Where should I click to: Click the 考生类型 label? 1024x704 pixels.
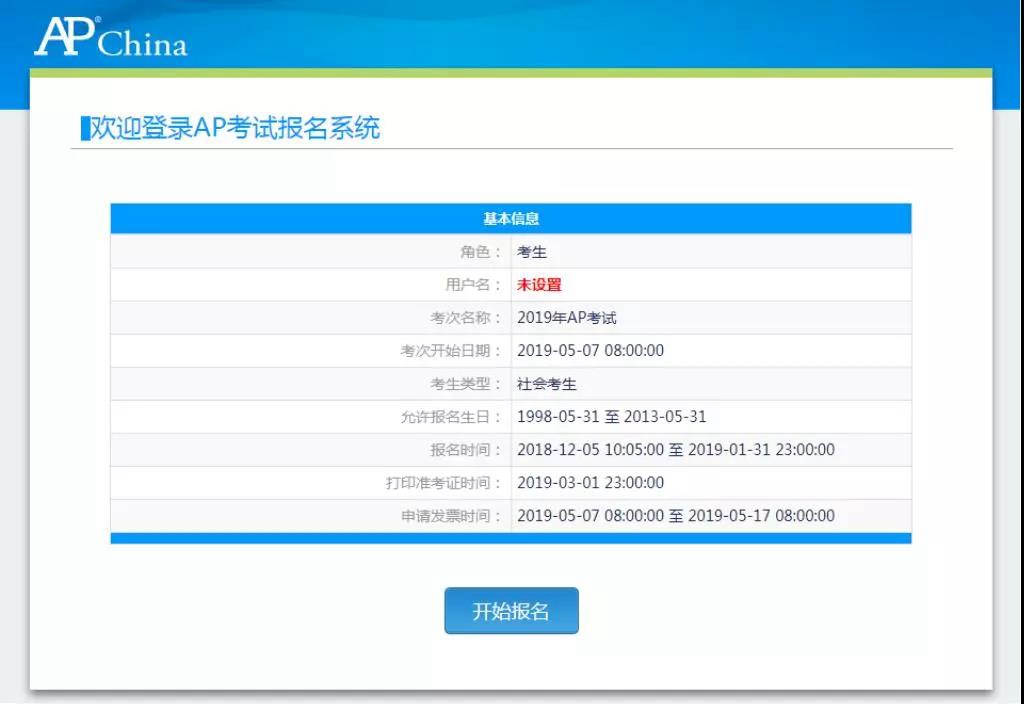[x=466, y=384]
